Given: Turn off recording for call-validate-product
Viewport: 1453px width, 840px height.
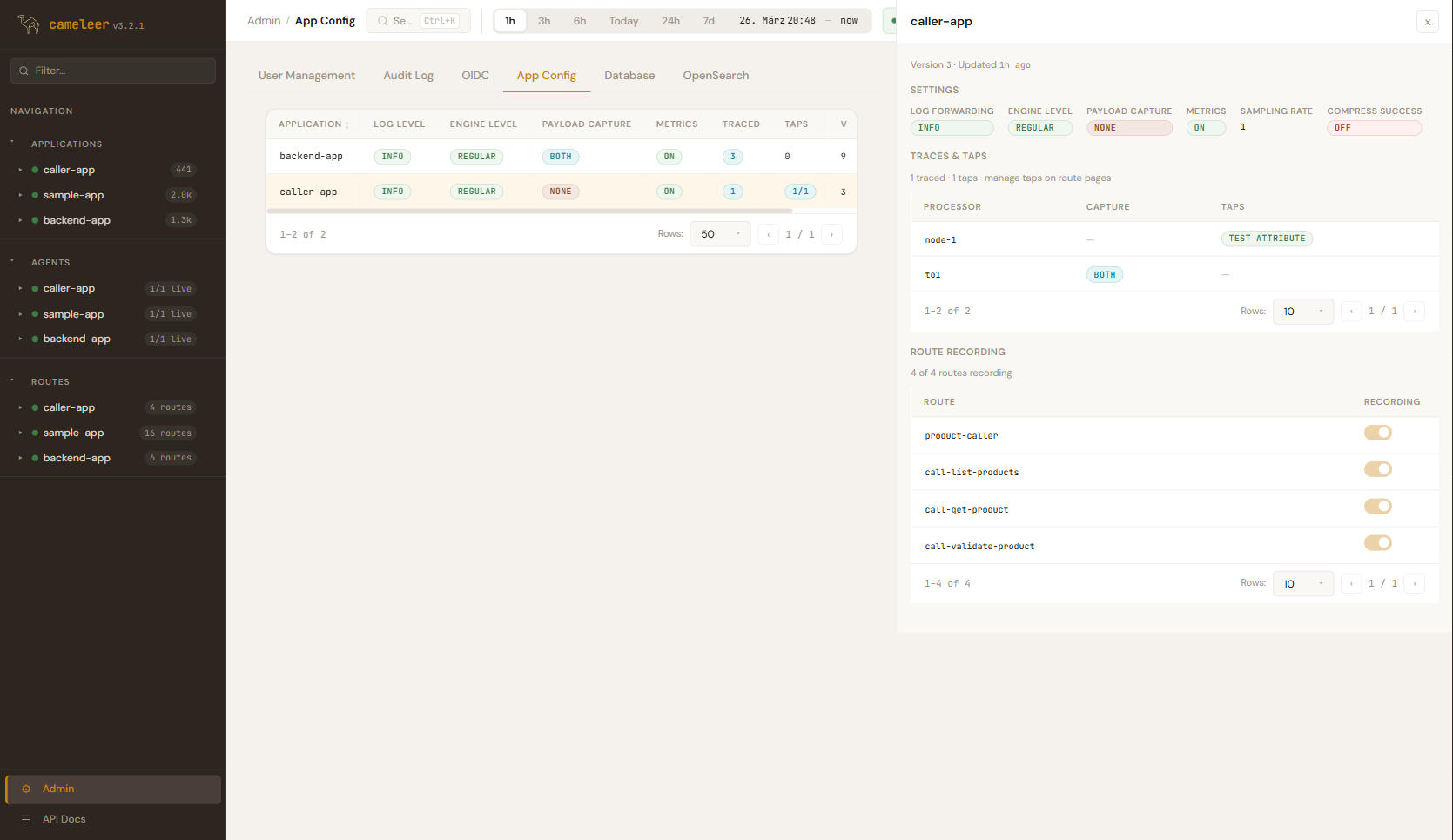Looking at the screenshot, I should [1377, 543].
